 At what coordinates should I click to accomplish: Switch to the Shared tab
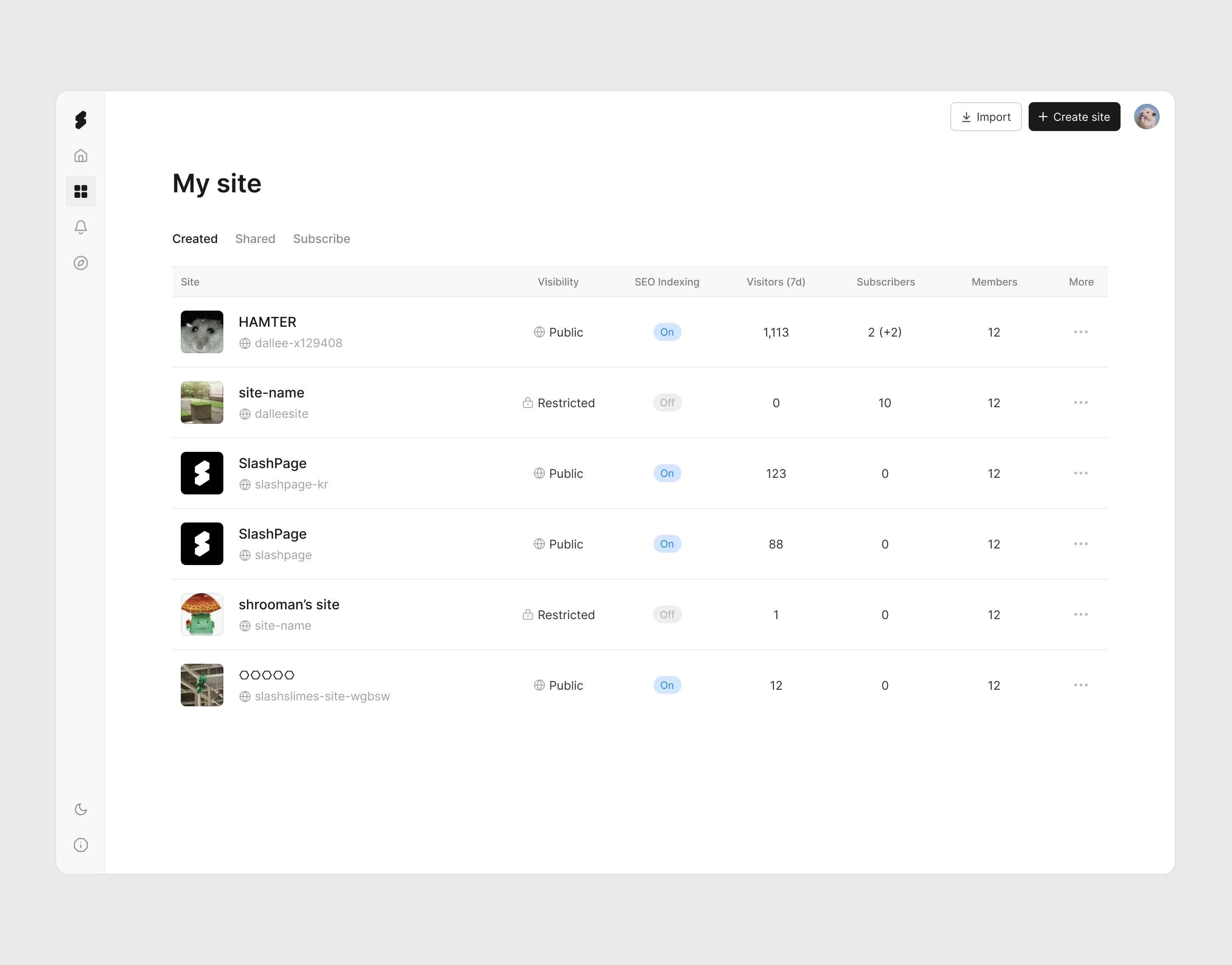pos(255,239)
